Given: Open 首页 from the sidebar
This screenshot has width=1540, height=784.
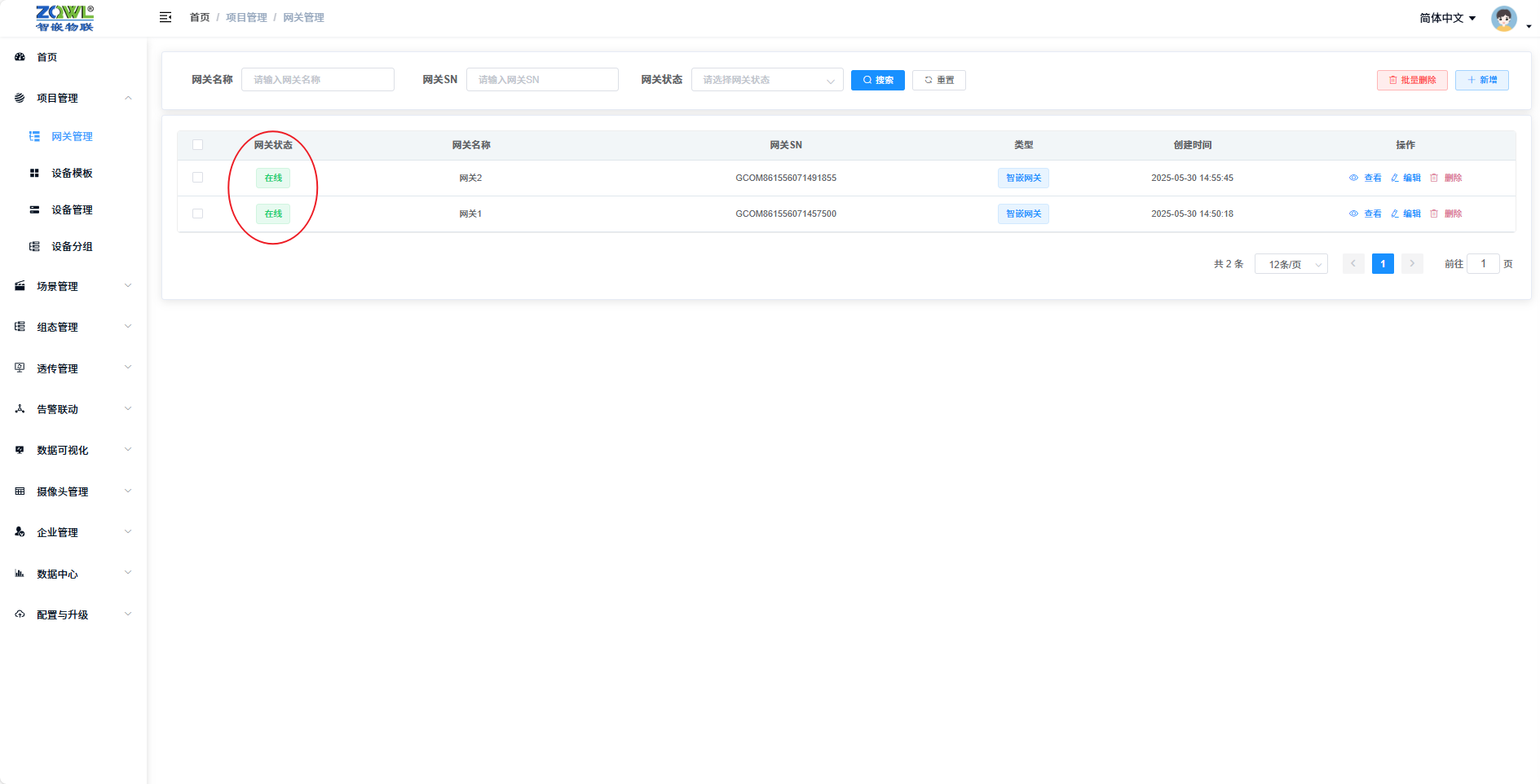Looking at the screenshot, I should (46, 57).
